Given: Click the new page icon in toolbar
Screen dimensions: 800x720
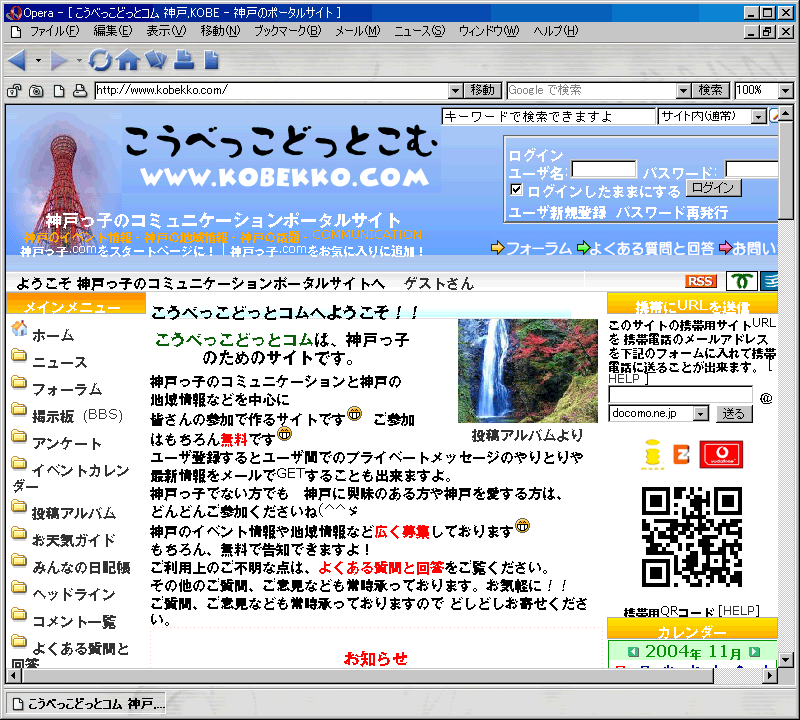Looking at the screenshot, I should 211,60.
